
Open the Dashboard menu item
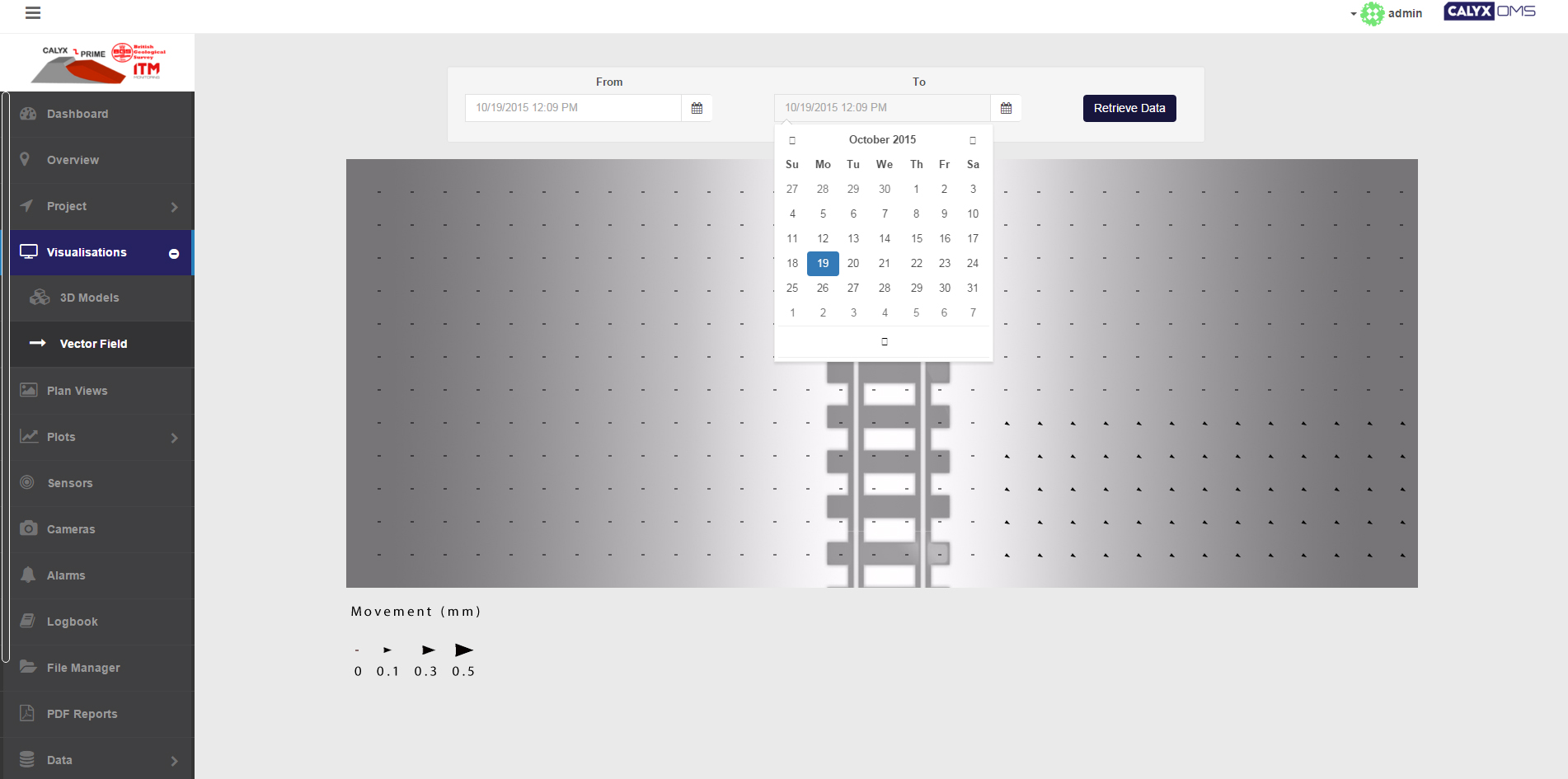click(77, 114)
